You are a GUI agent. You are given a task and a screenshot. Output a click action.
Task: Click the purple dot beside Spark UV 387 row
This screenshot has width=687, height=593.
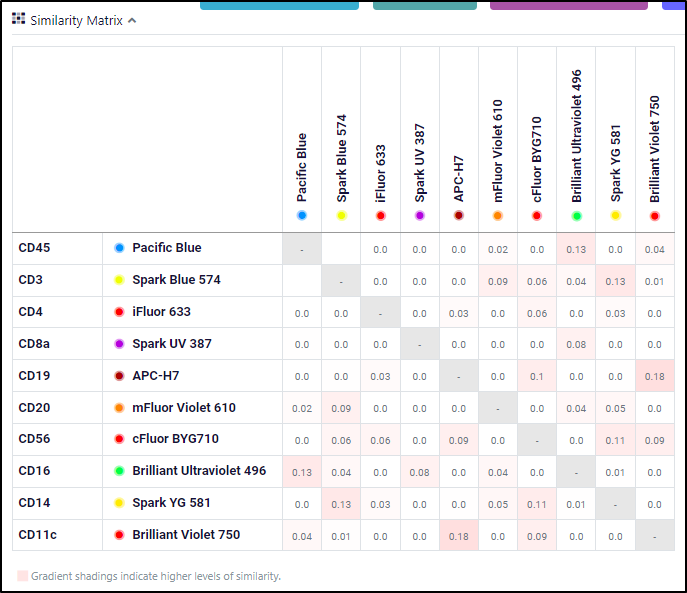click(119, 344)
